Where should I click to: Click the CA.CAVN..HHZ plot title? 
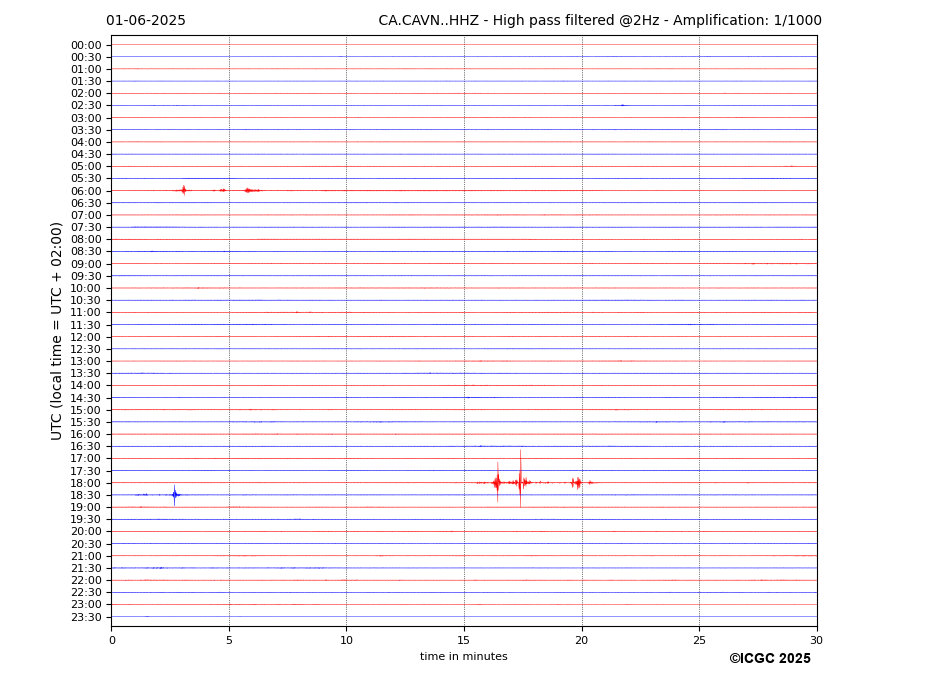[x=599, y=21]
